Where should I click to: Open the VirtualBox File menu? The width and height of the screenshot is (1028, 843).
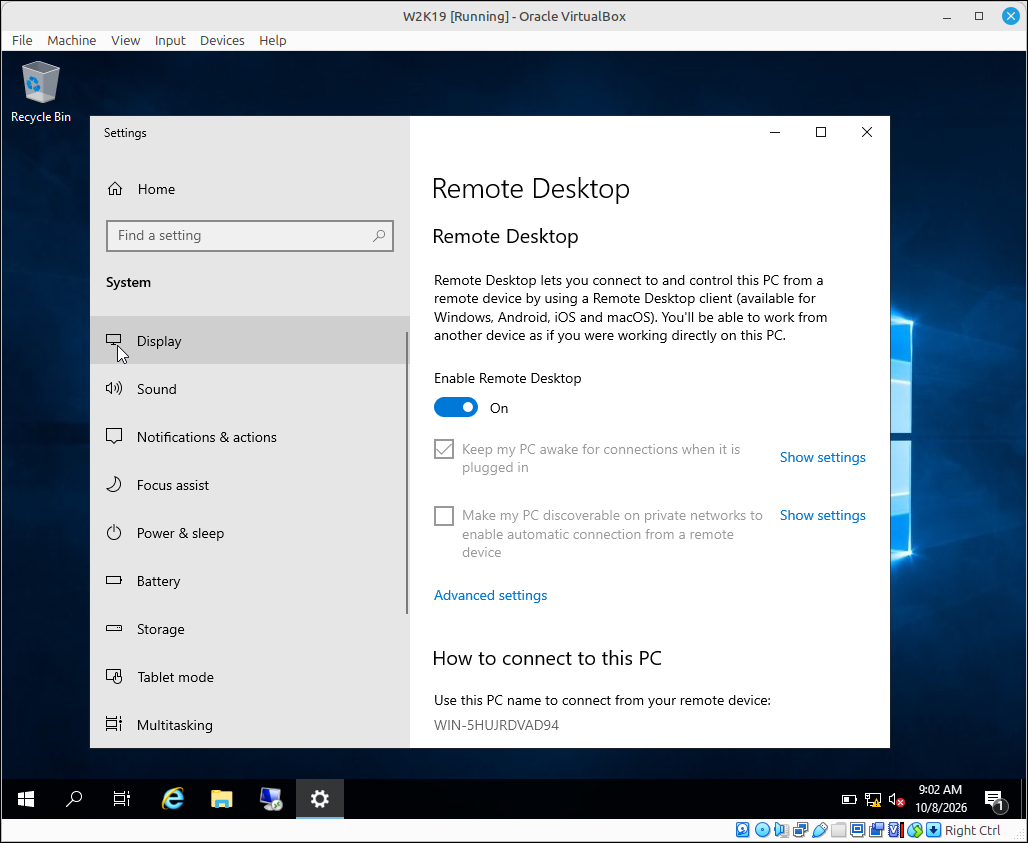[22, 41]
